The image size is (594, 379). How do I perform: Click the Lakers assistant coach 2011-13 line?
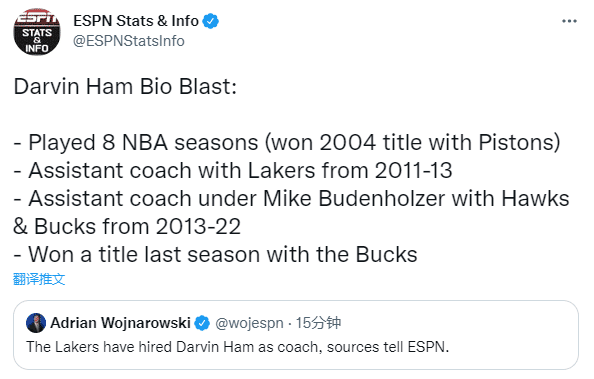233,171
